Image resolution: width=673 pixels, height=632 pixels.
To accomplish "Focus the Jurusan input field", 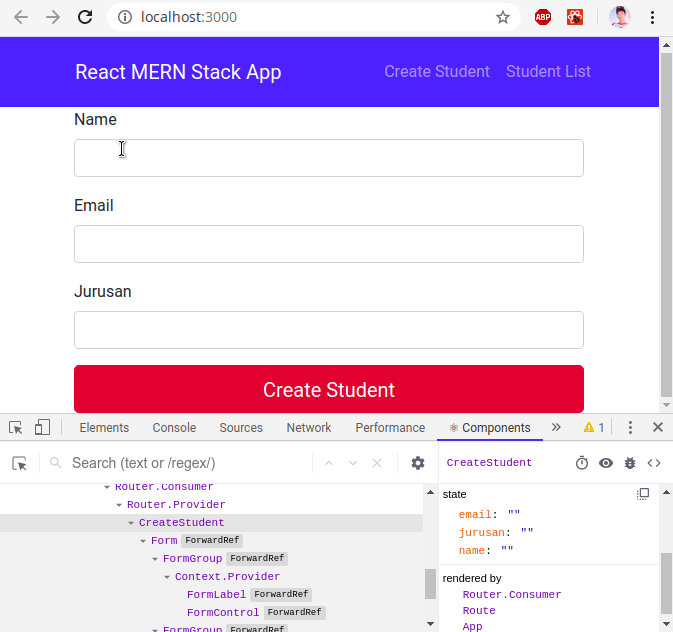I will (x=329, y=330).
